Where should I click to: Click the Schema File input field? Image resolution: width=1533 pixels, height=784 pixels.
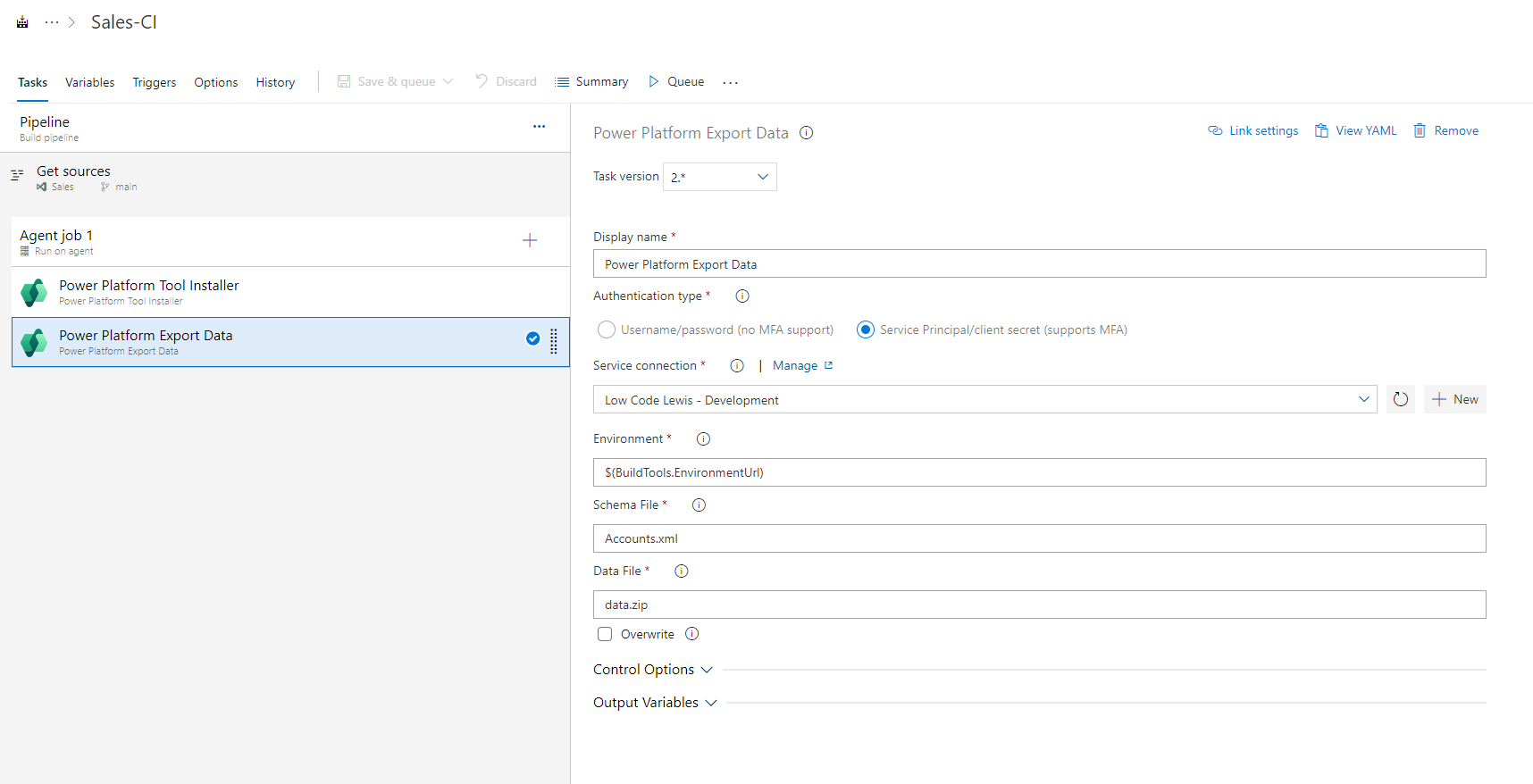tap(1040, 538)
